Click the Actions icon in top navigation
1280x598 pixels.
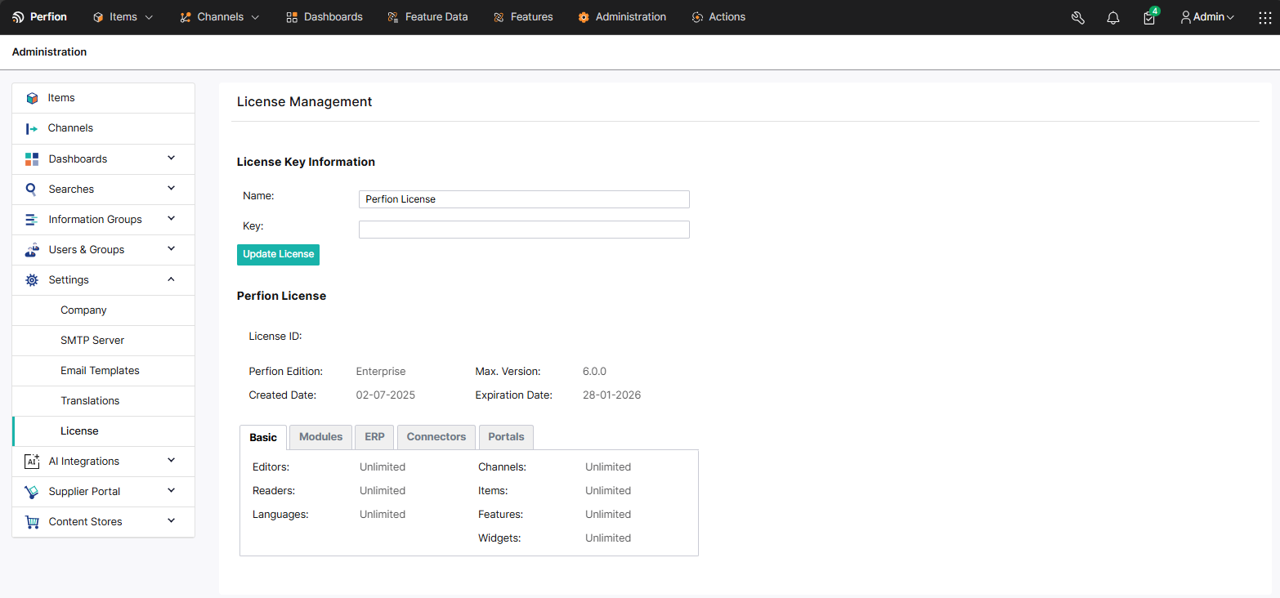pos(697,17)
